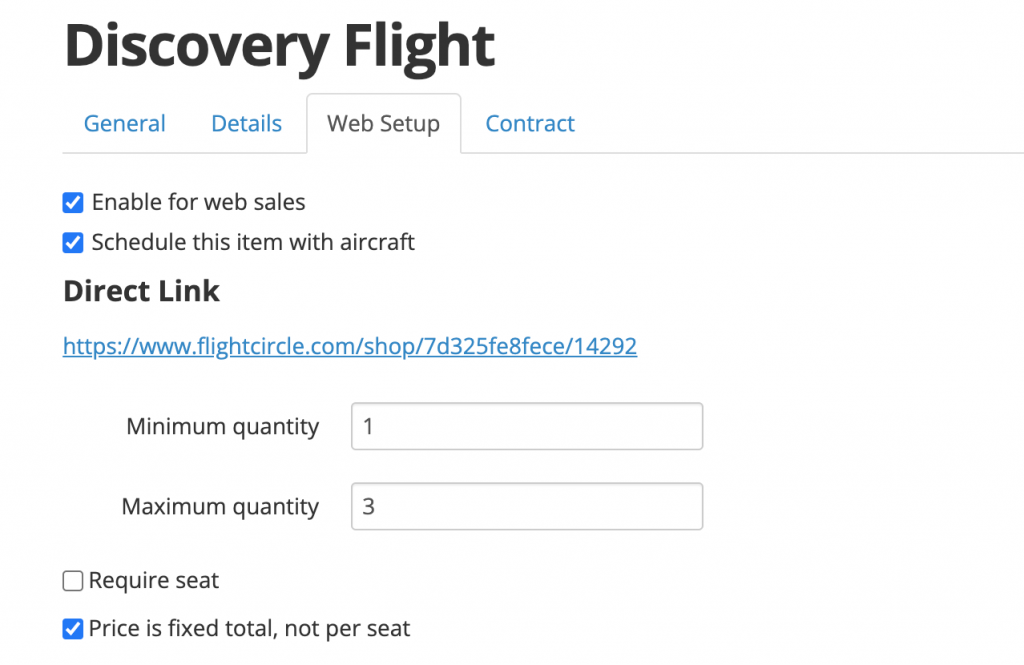
Task: Open the Details tab
Action: point(245,123)
